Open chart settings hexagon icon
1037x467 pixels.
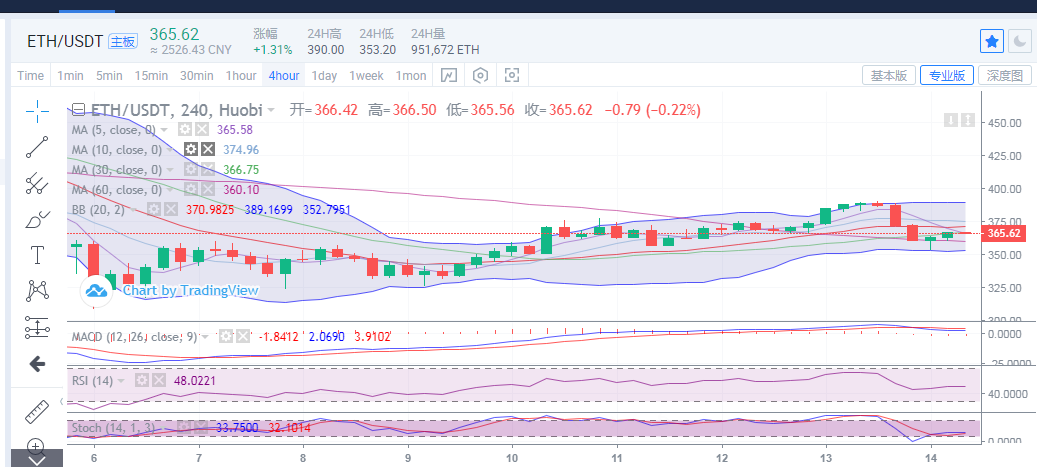click(x=480, y=75)
